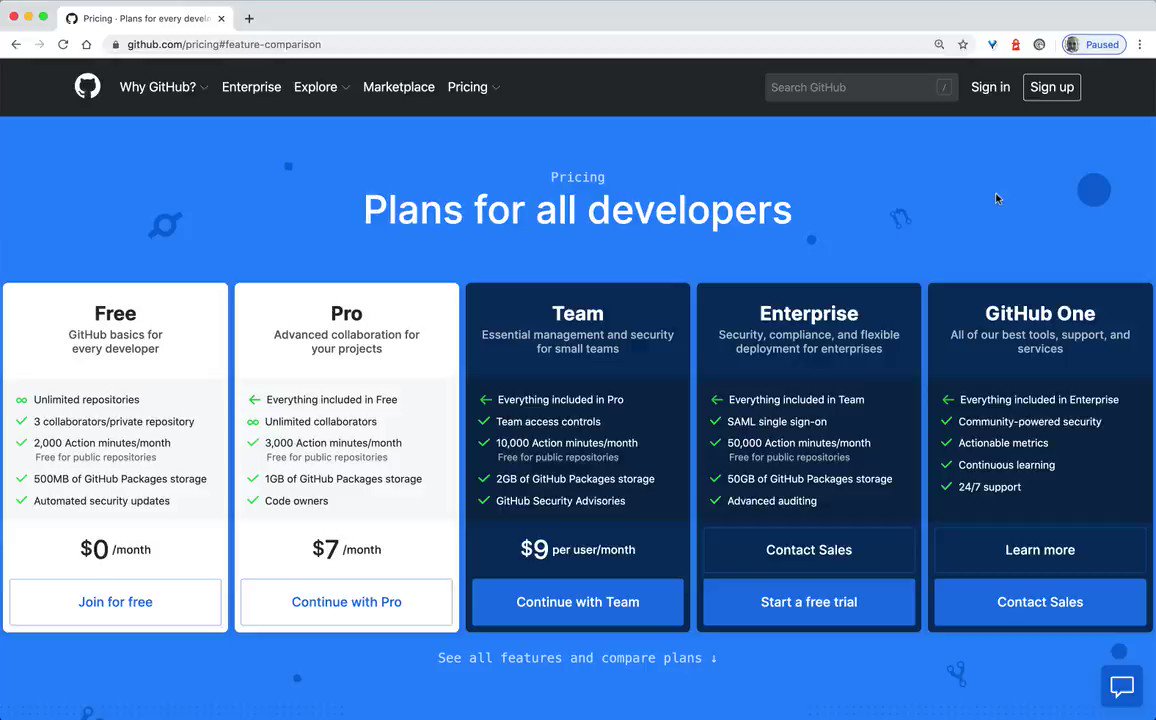This screenshot has height=720, width=1156.
Task: Click the Free plan heading
Action: (x=115, y=313)
